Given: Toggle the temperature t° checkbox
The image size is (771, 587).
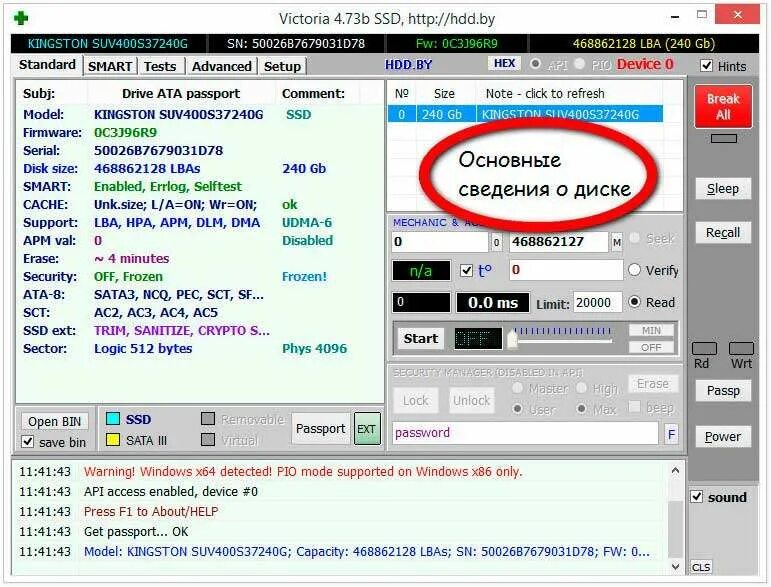Looking at the screenshot, I should [466, 270].
